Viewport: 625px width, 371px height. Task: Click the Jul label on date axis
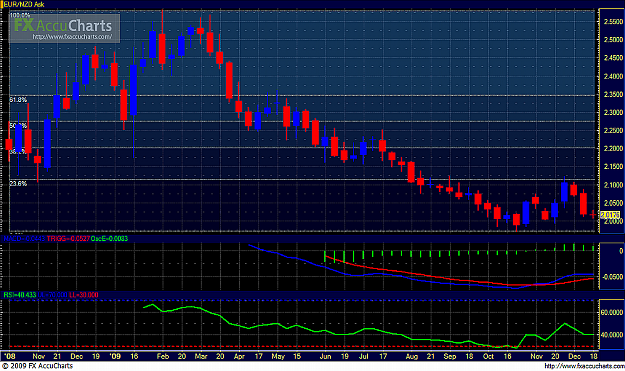(x=364, y=356)
